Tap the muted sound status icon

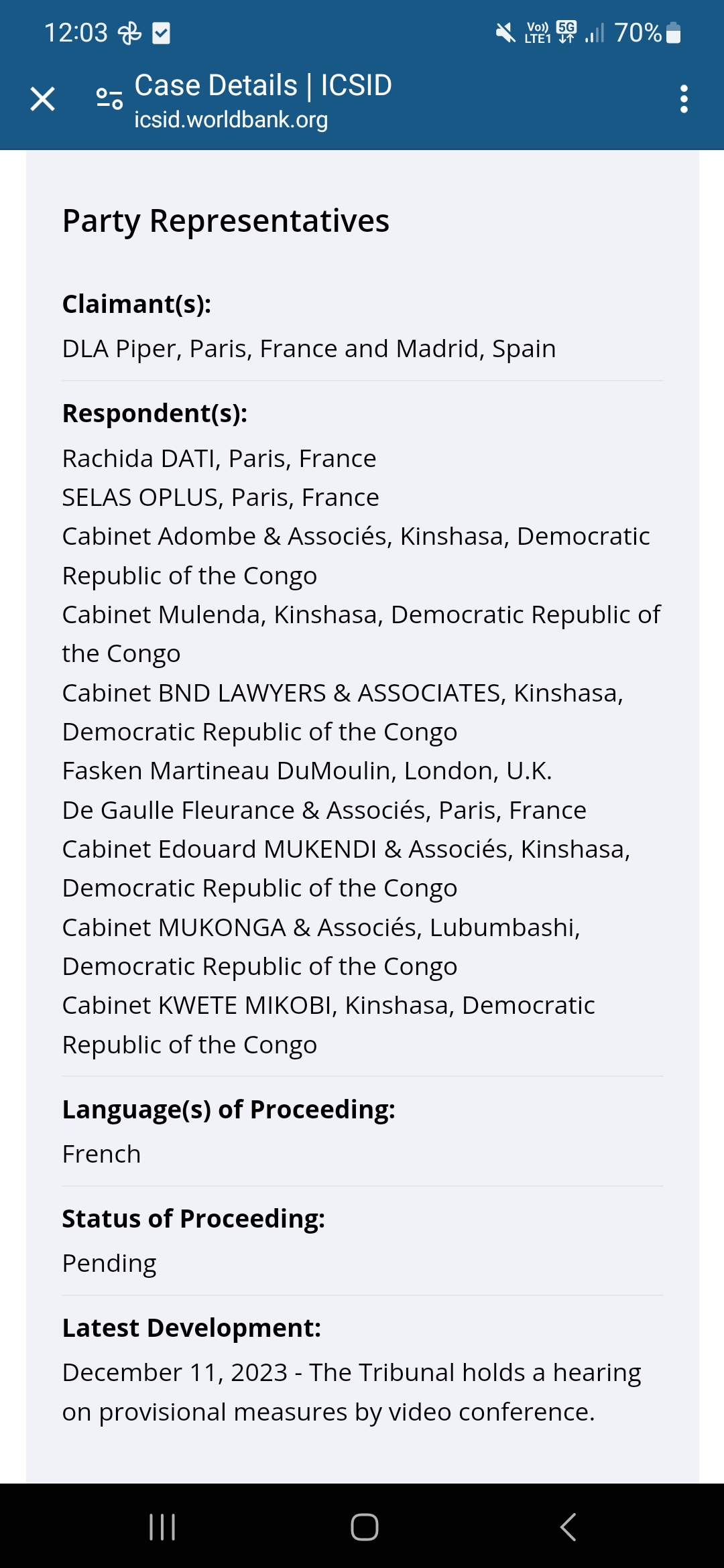pyautogui.click(x=505, y=32)
